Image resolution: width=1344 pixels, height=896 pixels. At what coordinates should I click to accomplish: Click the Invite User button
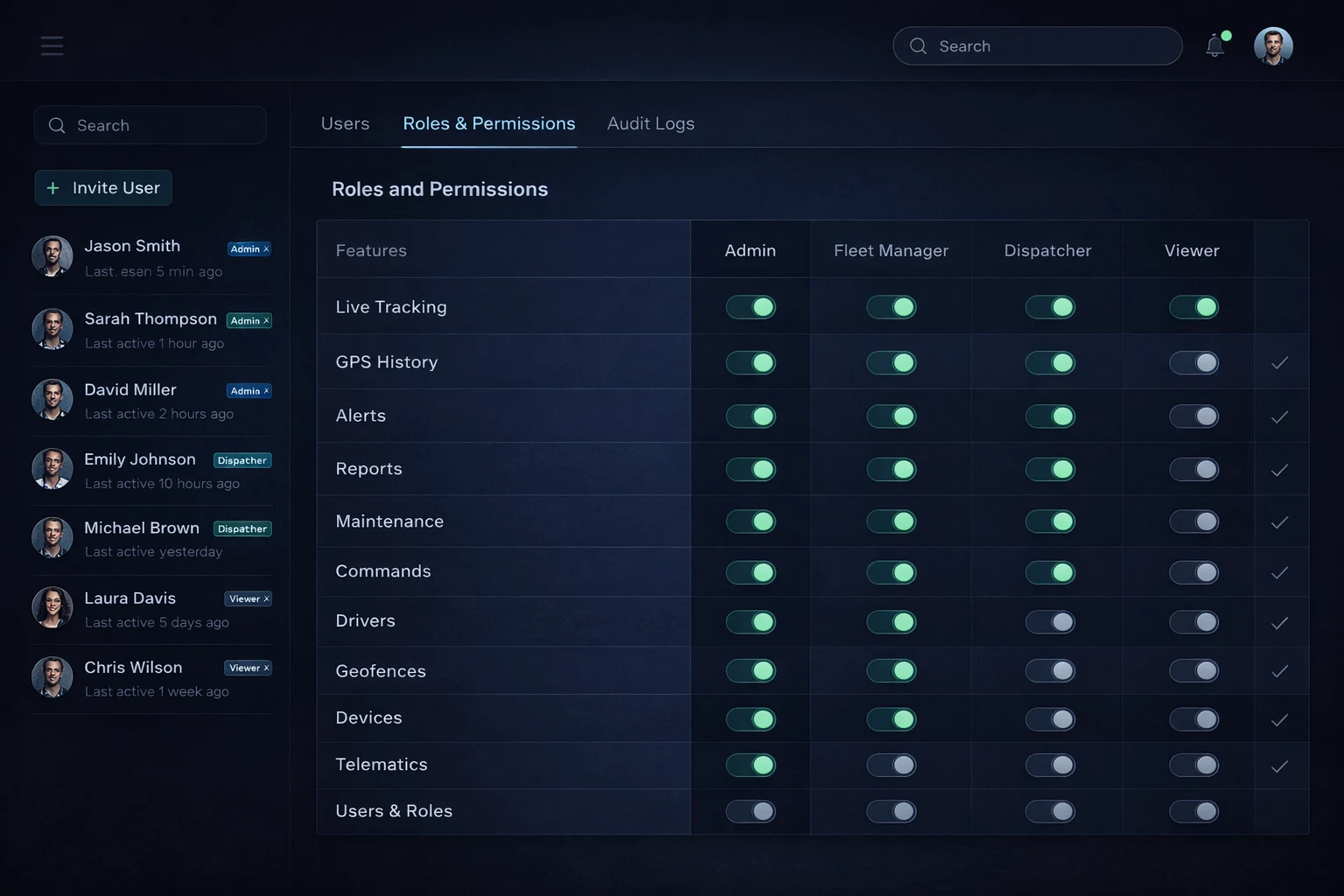pyautogui.click(x=103, y=188)
